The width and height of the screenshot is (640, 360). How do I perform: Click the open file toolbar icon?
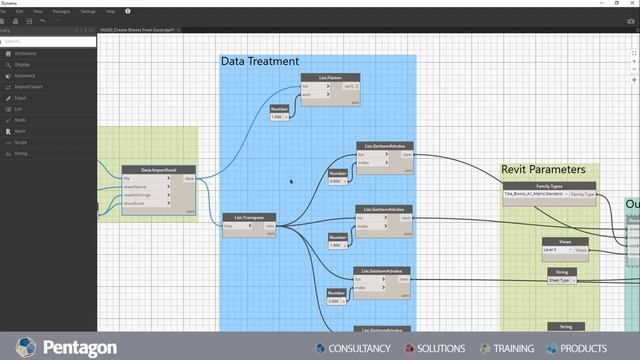(x=15, y=21)
